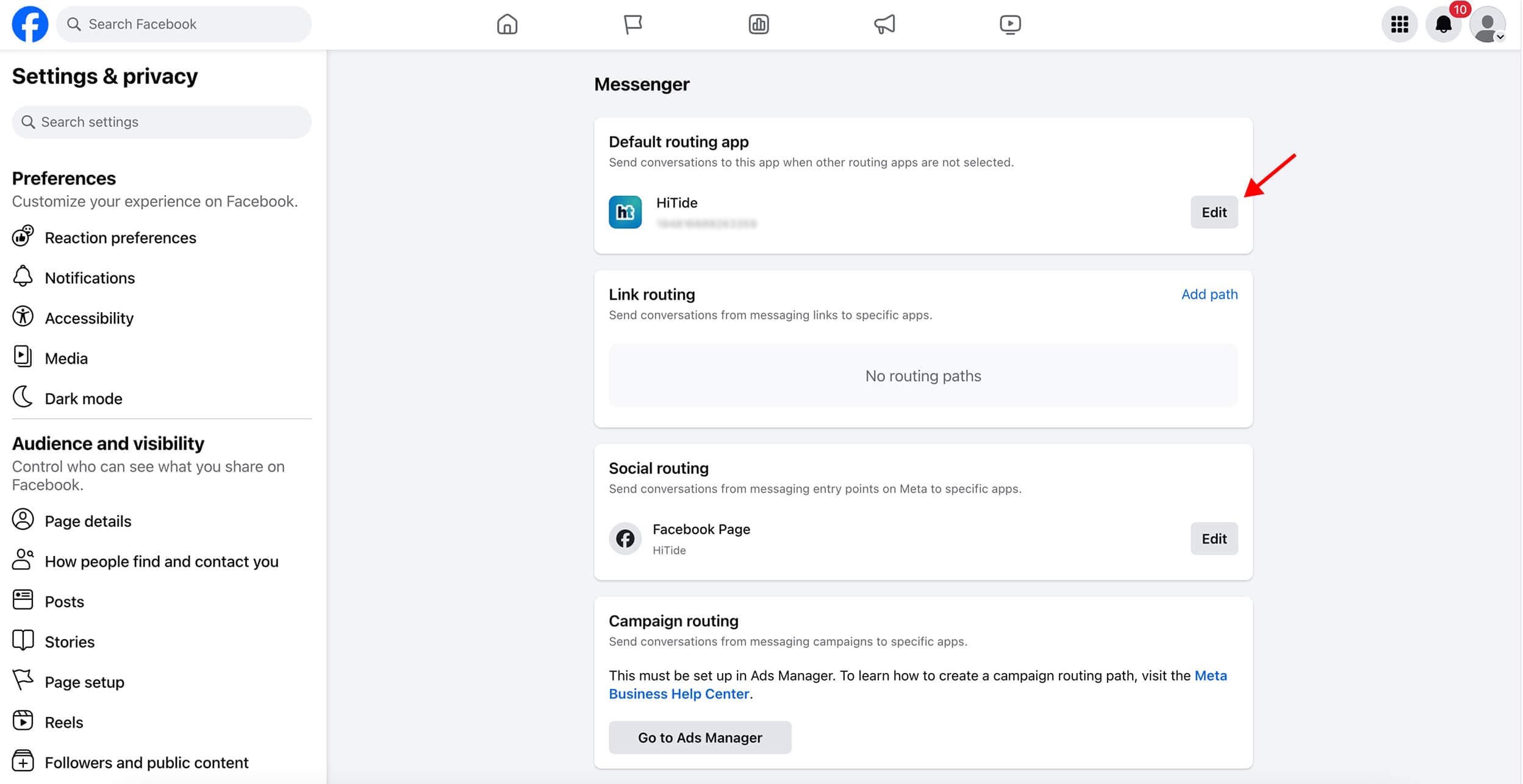Open the Meta Business Help Center link
Image resolution: width=1523 pixels, height=784 pixels.
tap(678, 694)
